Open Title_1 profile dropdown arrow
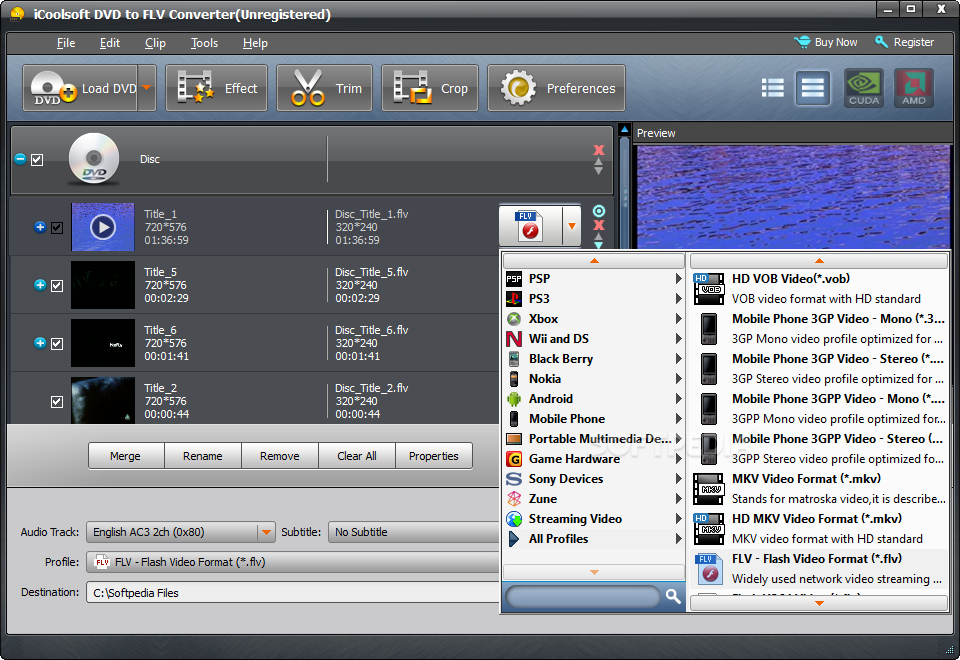Image resolution: width=960 pixels, height=660 pixels. [x=572, y=226]
